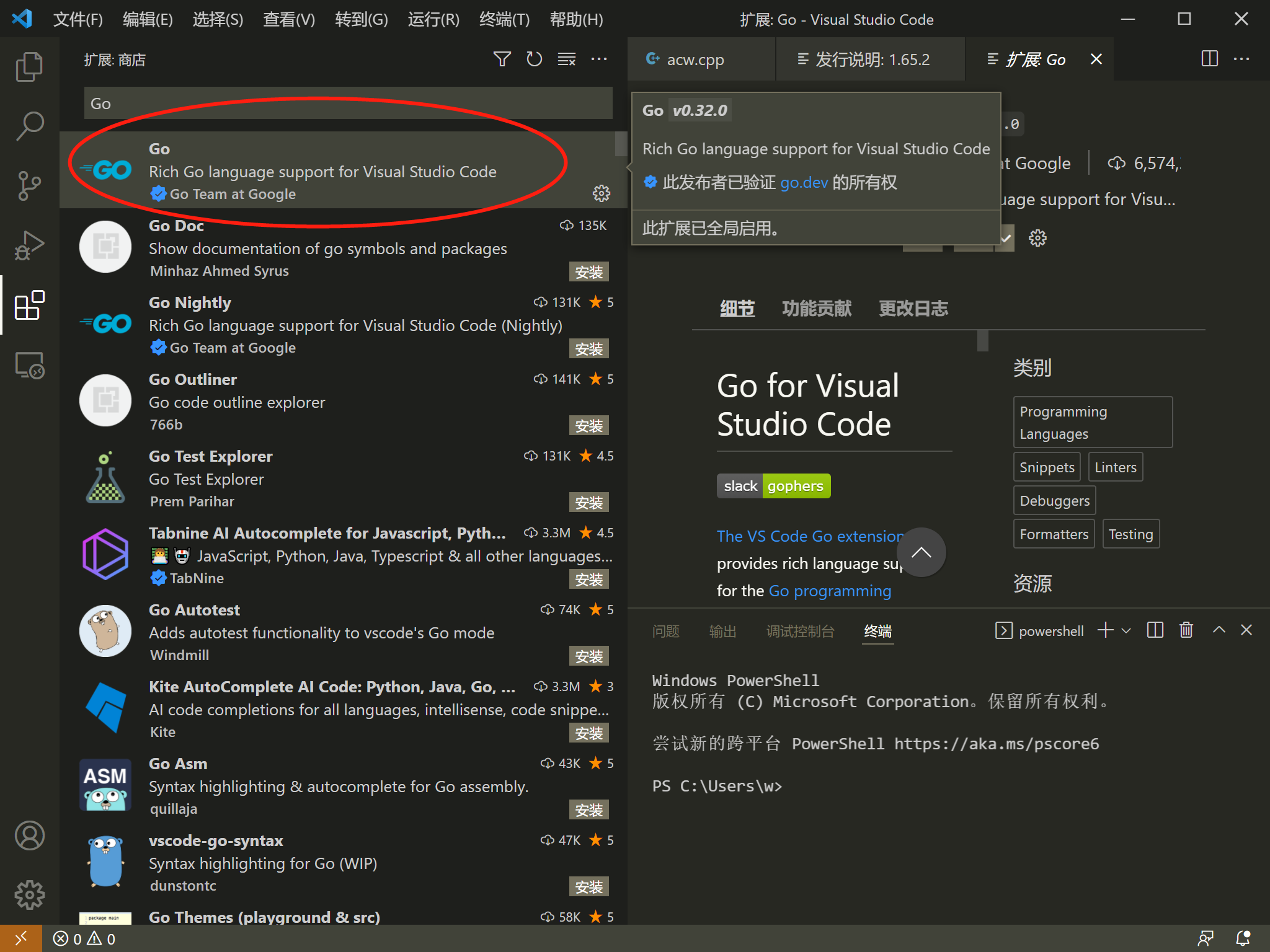Filter extensions with the funnel icon
The height and width of the screenshot is (952, 1270).
(502, 59)
